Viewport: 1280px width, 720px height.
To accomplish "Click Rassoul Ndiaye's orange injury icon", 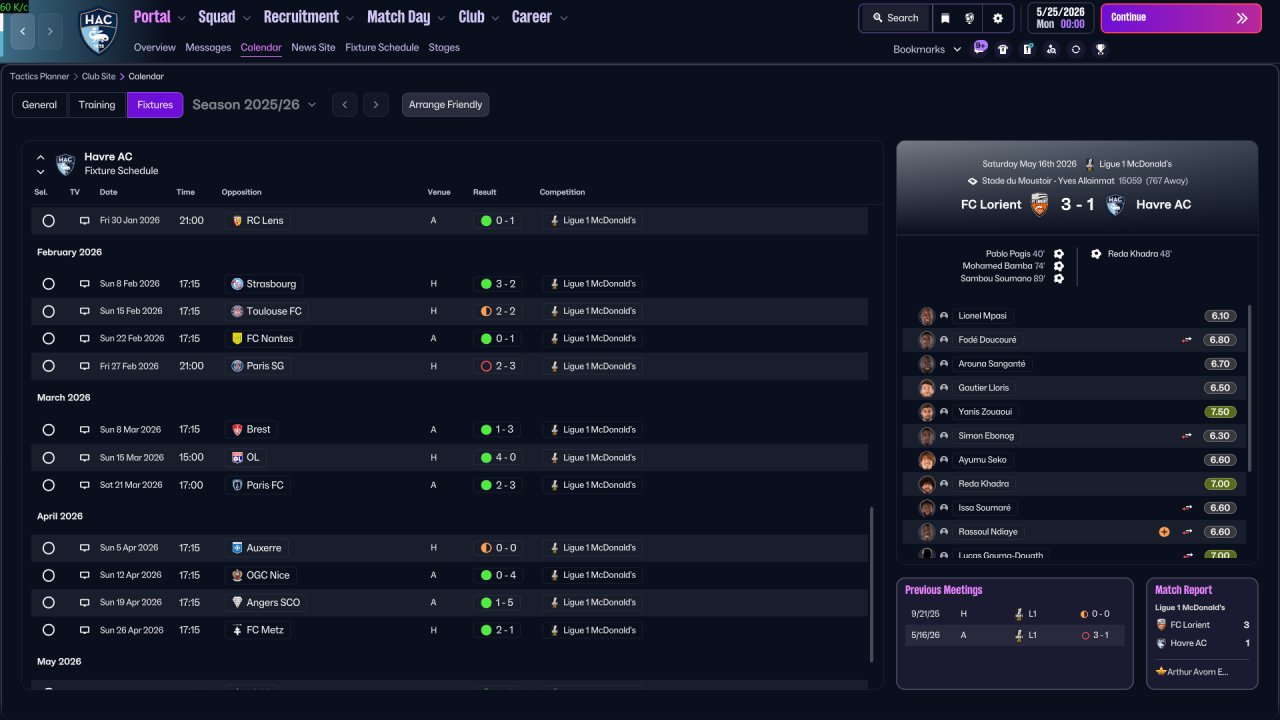I will [1164, 532].
